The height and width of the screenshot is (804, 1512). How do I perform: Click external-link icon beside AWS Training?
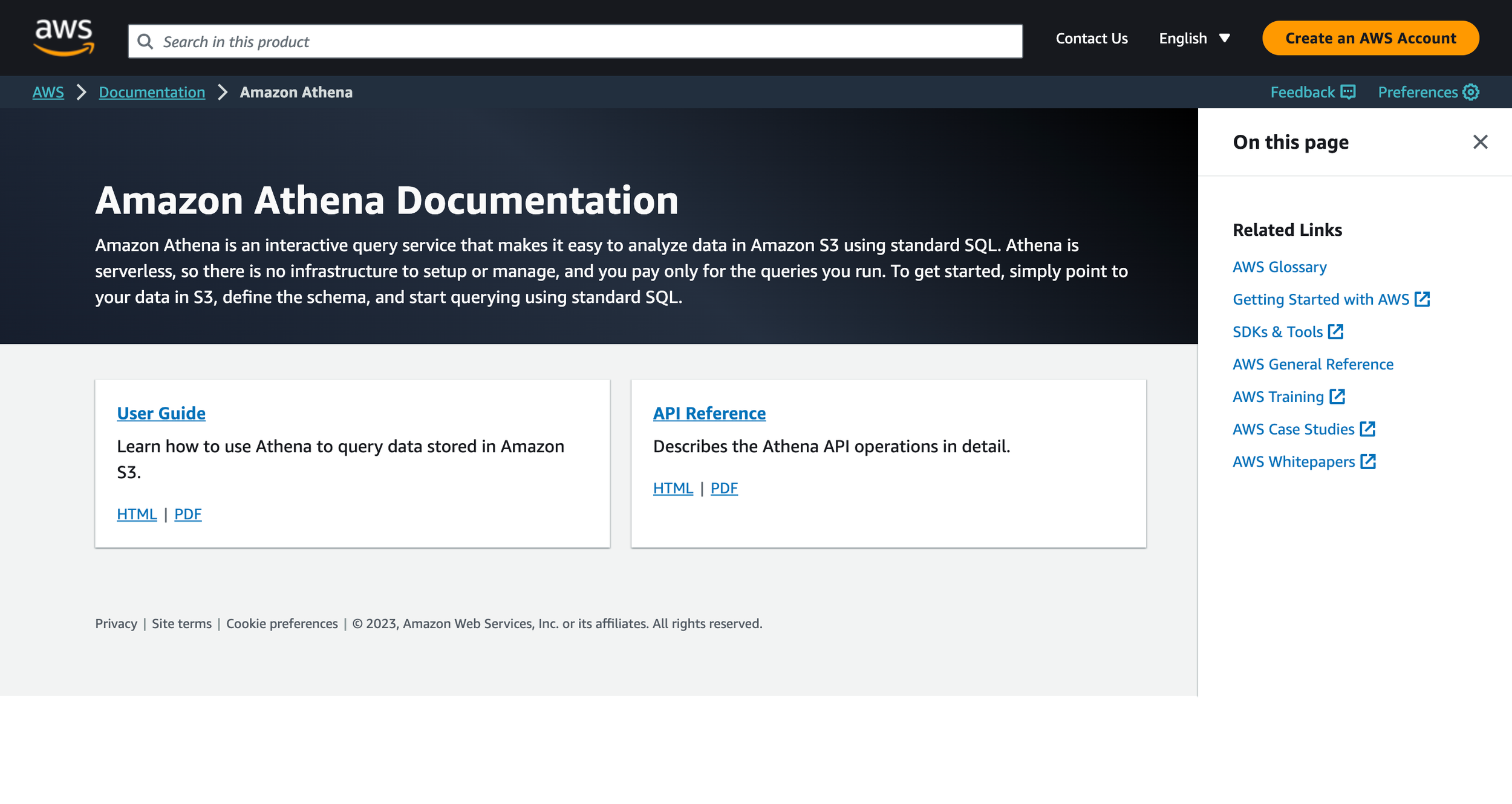1337,397
